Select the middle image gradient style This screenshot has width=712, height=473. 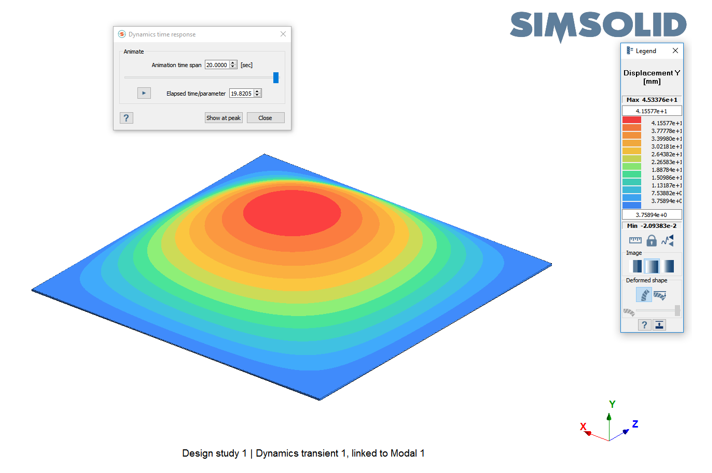pos(653,266)
